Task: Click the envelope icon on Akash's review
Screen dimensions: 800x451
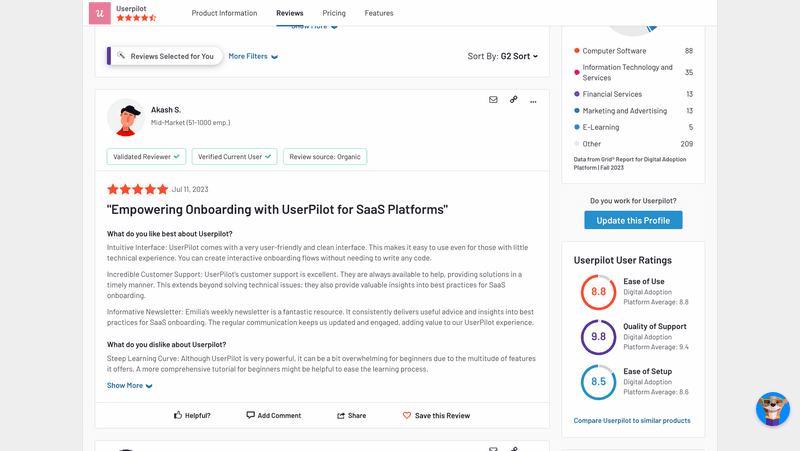Action: pos(493,100)
